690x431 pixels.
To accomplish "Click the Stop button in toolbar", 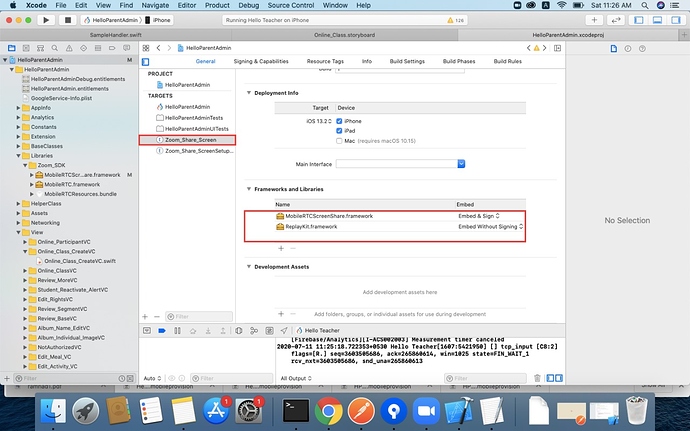I will [x=68, y=20].
